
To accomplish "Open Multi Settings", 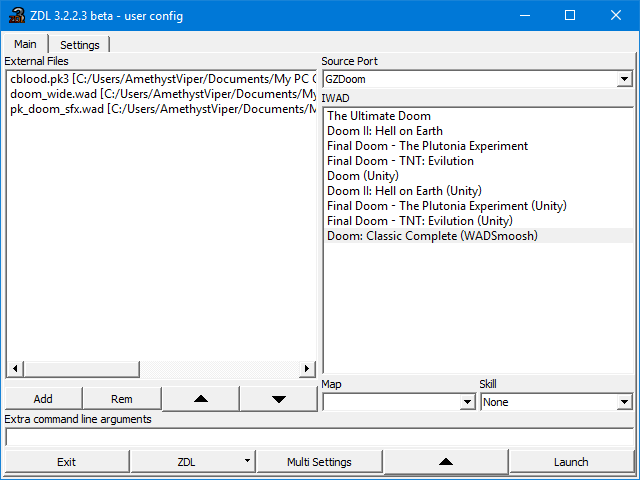I will (x=319, y=462).
